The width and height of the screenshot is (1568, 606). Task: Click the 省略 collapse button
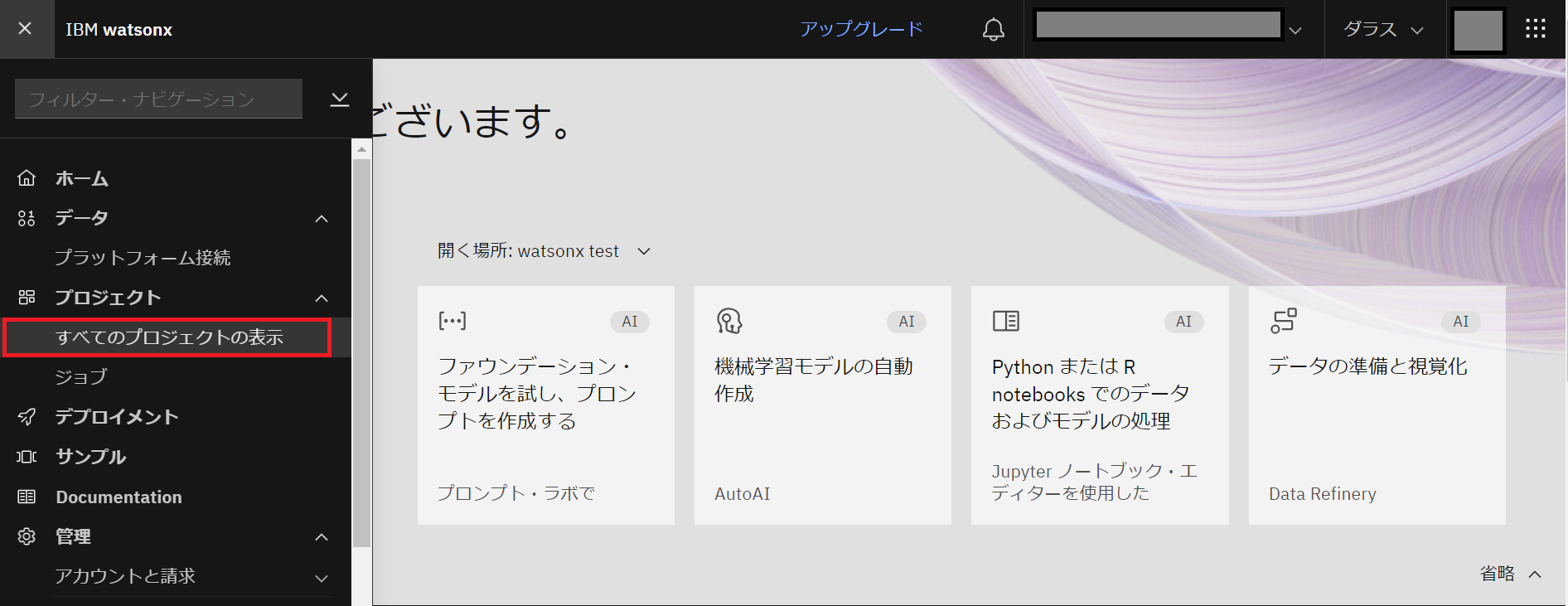click(x=1510, y=574)
